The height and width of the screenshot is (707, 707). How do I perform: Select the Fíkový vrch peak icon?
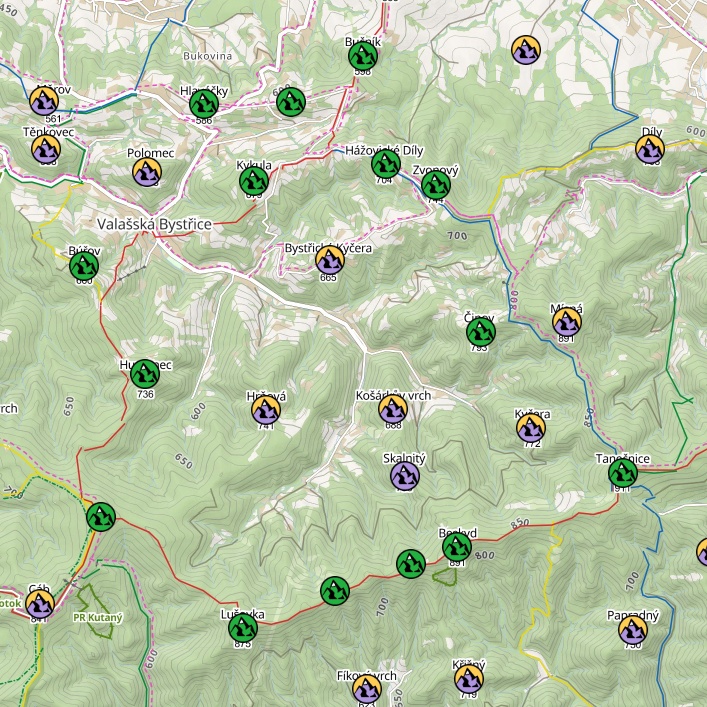(367, 688)
